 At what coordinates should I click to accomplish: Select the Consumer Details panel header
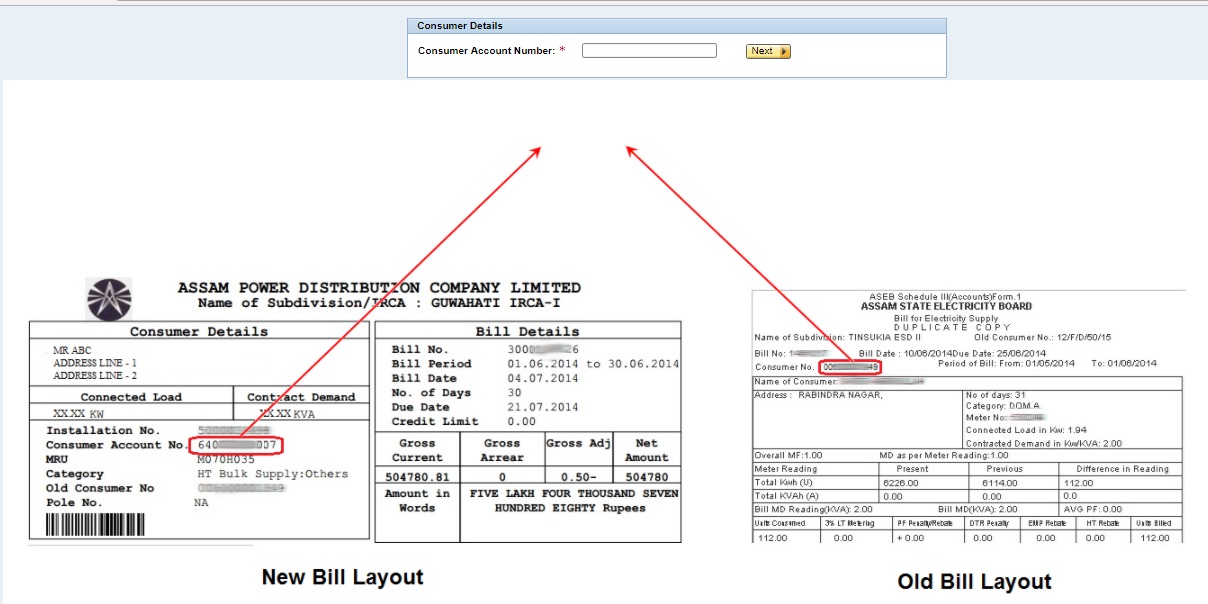click(459, 24)
